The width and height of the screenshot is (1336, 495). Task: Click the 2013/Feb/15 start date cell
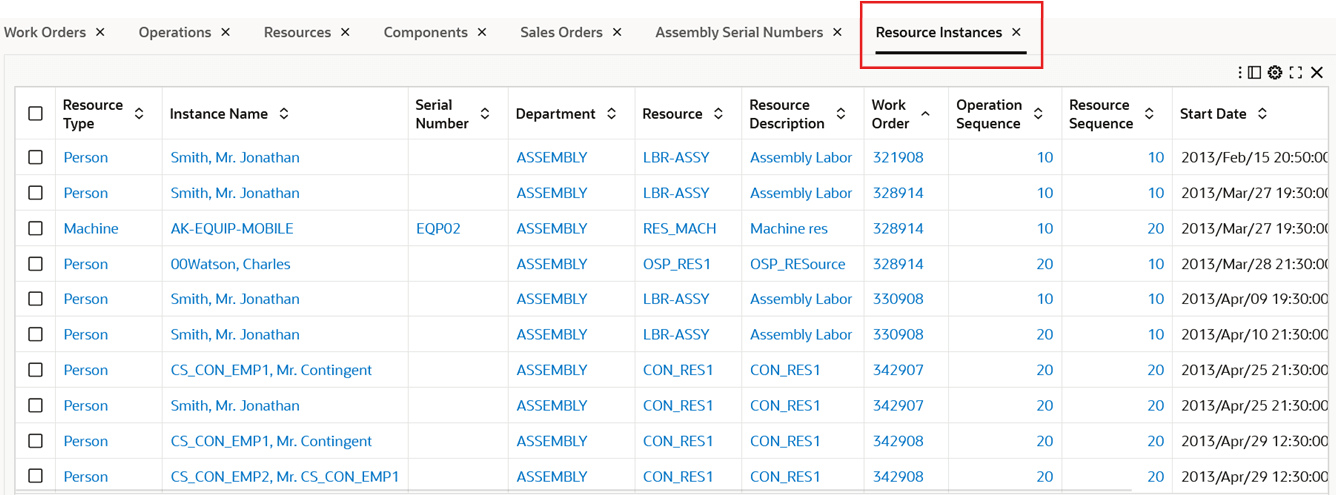[1254, 157]
